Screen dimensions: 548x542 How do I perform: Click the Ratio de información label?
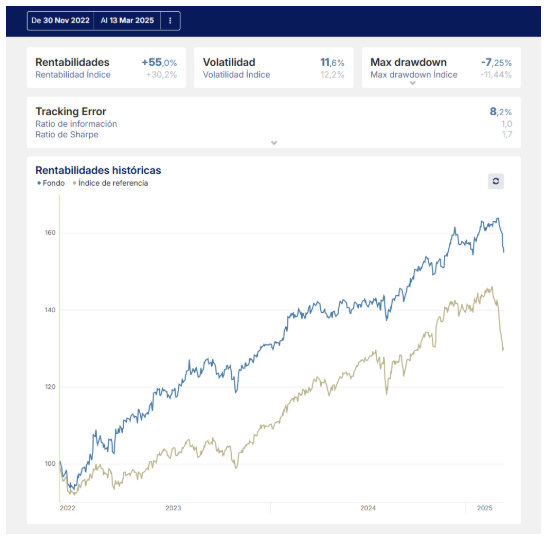click(x=76, y=124)
